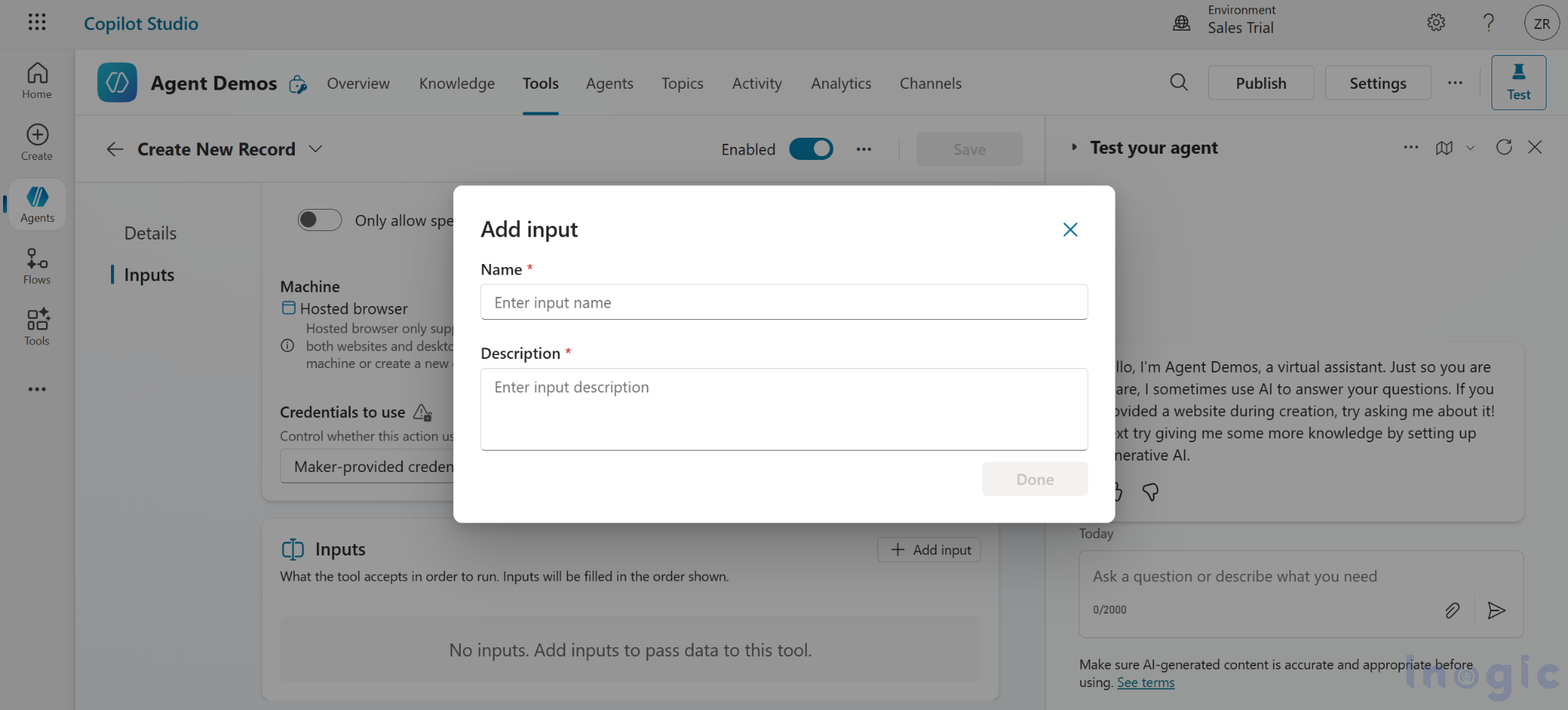Open Create in the left sidebar
Screen dimensions: 1568x710
37,143
